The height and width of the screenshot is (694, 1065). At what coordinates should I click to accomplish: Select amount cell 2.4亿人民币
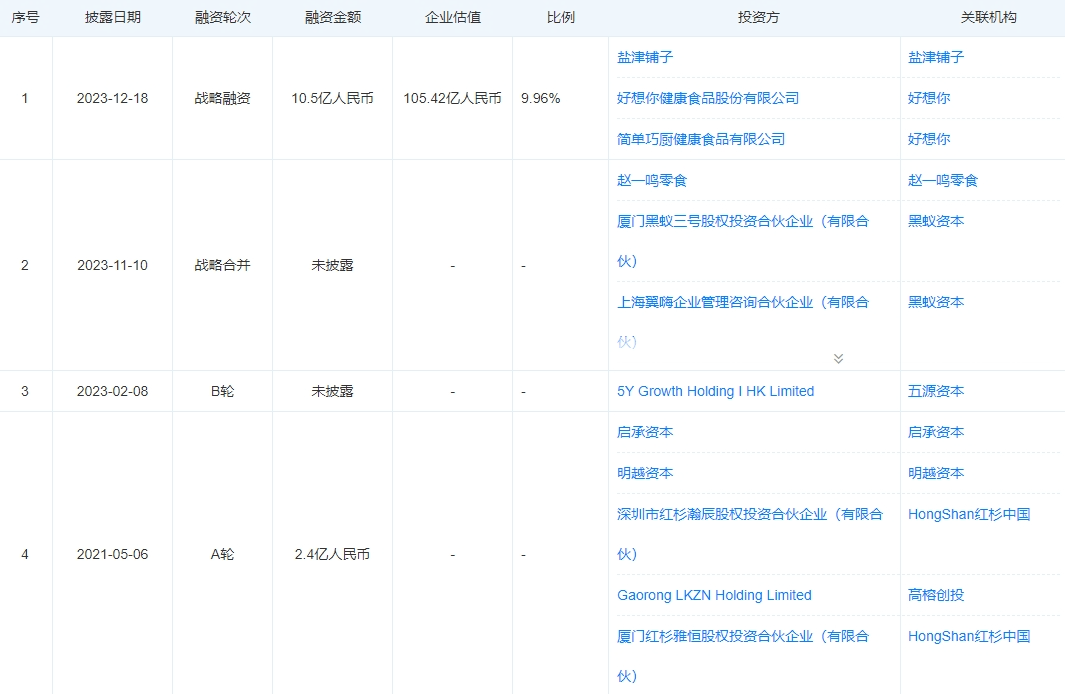[333, 554]
